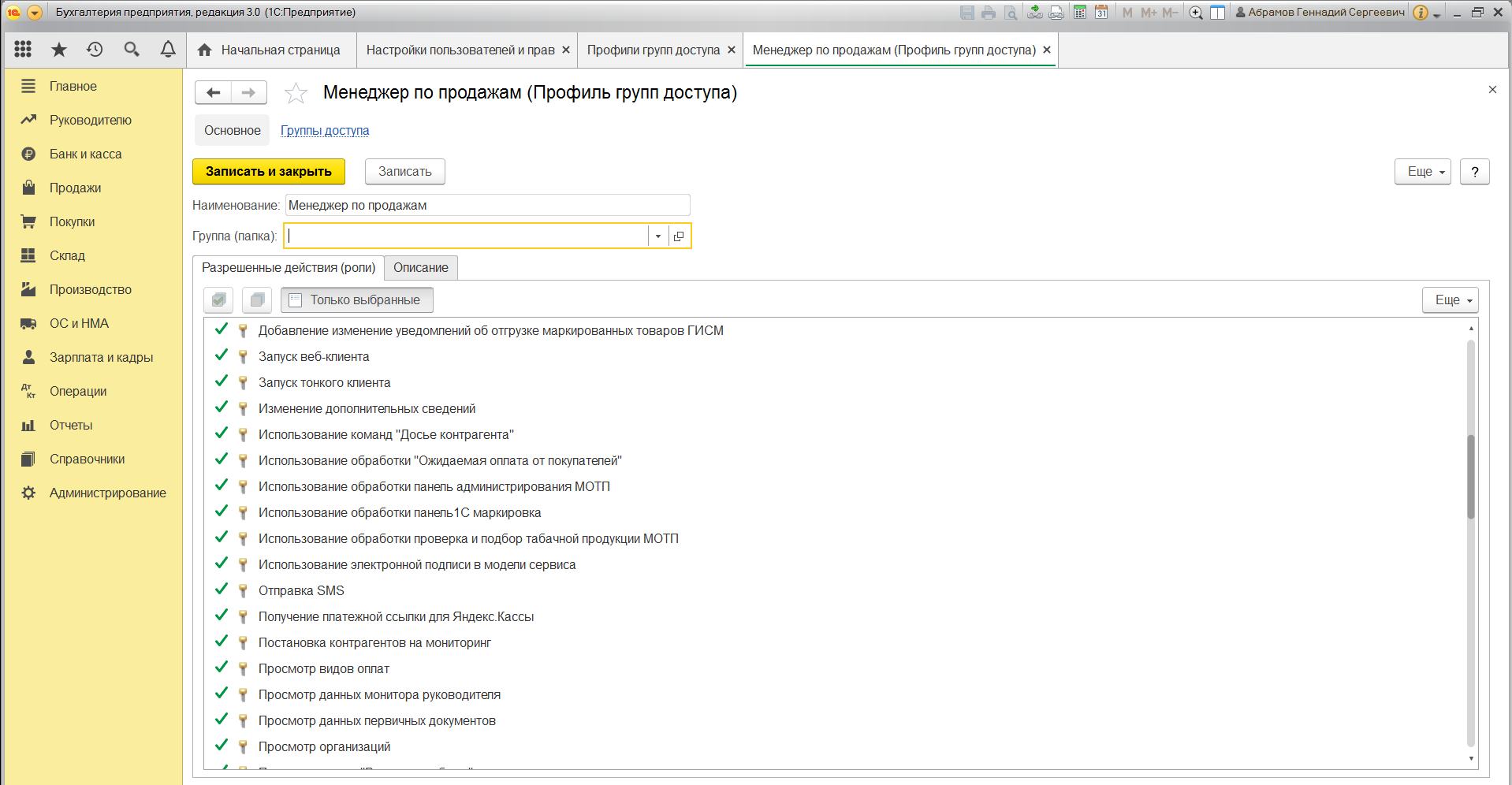
Task: Open the 'Еще' menu next to help button
Action: pos(1422,172)
